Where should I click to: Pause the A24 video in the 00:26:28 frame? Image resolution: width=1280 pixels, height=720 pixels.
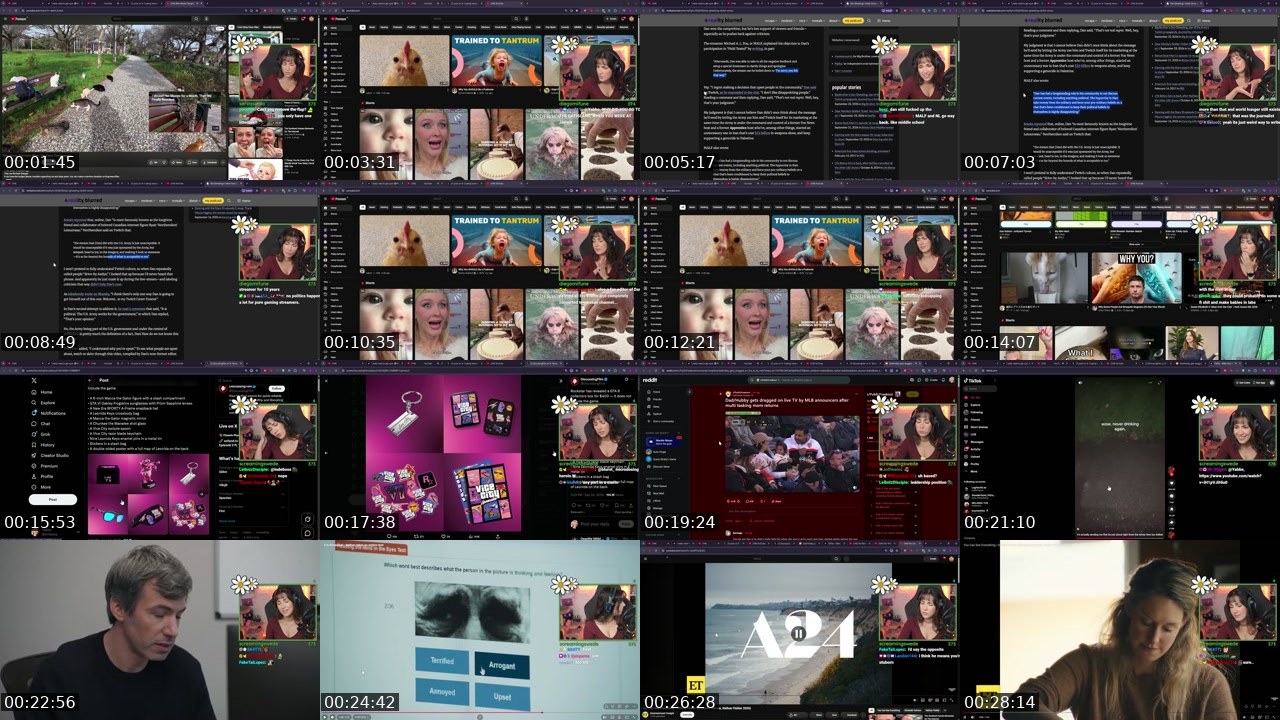798,633
